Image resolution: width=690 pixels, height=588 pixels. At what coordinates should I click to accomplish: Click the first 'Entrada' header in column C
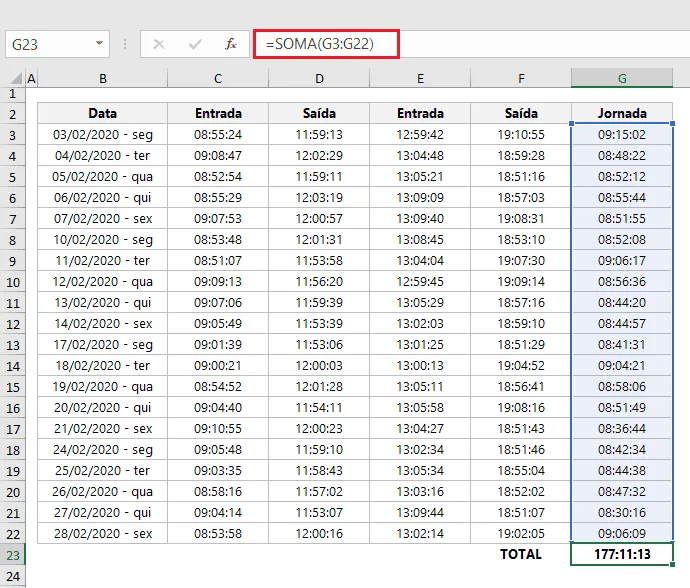(218, 113)
